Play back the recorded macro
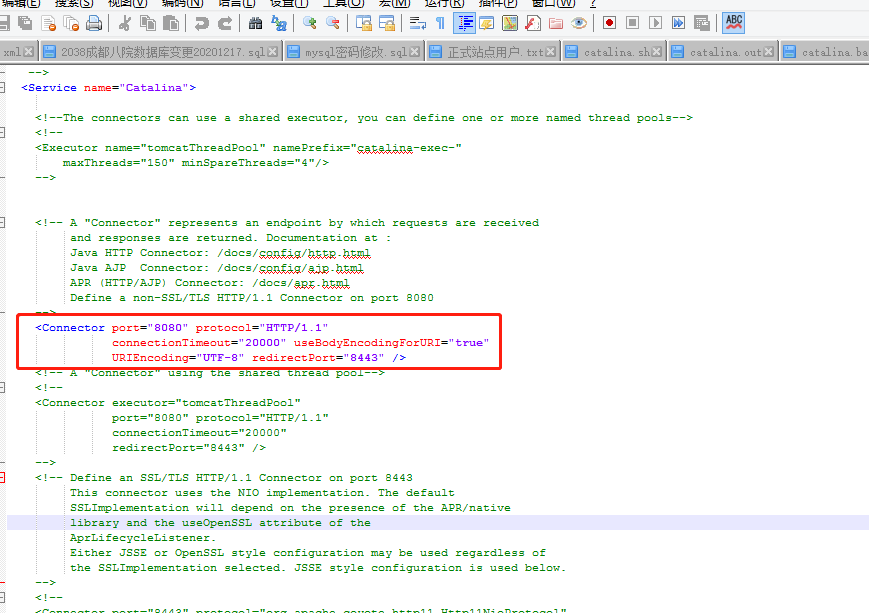The image size is (869, 613). 656,23
